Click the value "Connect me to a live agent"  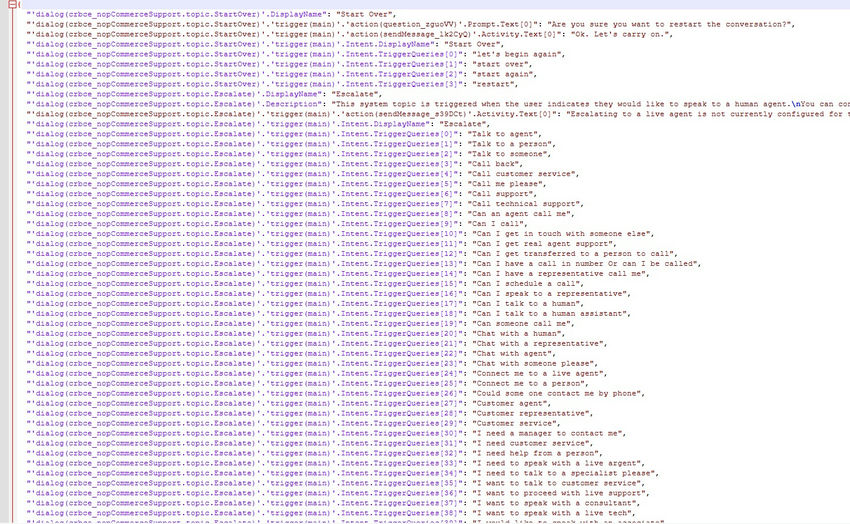coord(539,373)
